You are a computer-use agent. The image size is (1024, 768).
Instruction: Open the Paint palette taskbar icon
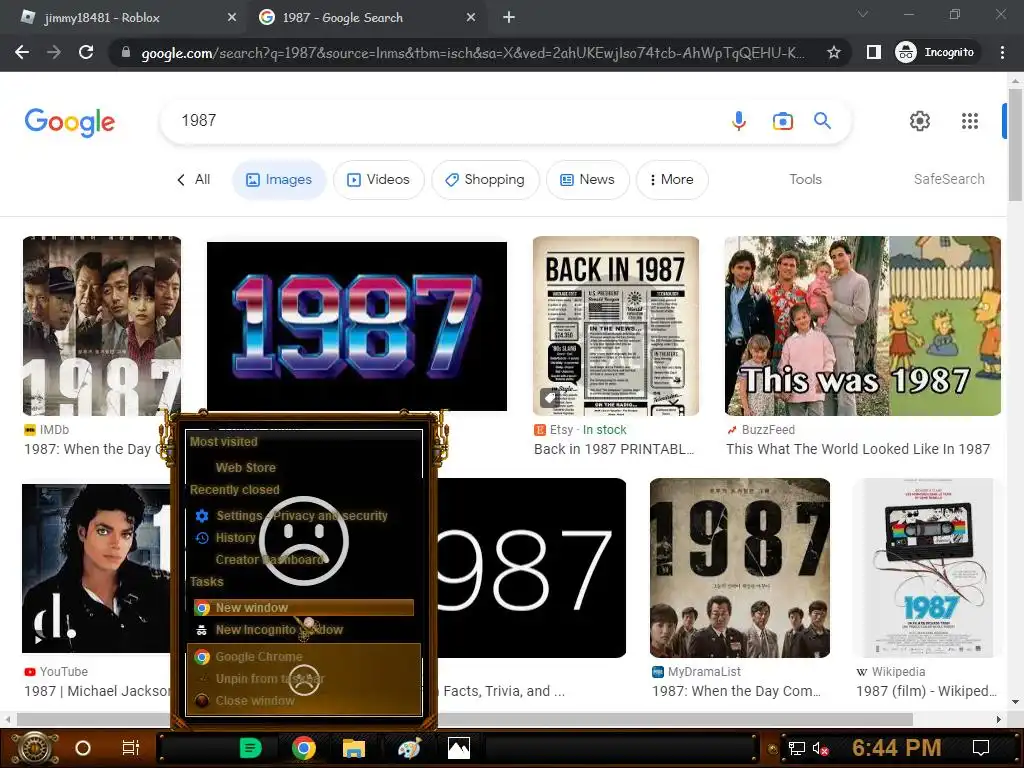[x=409, y=748]
